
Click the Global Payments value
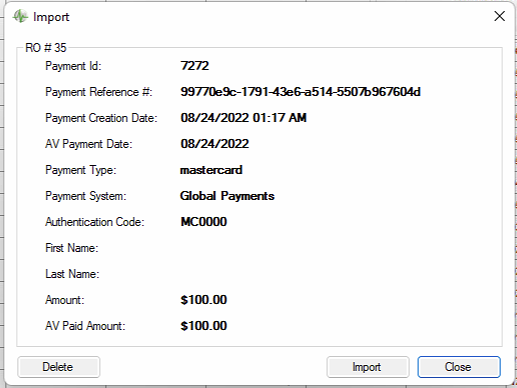(x=227, y=196)
